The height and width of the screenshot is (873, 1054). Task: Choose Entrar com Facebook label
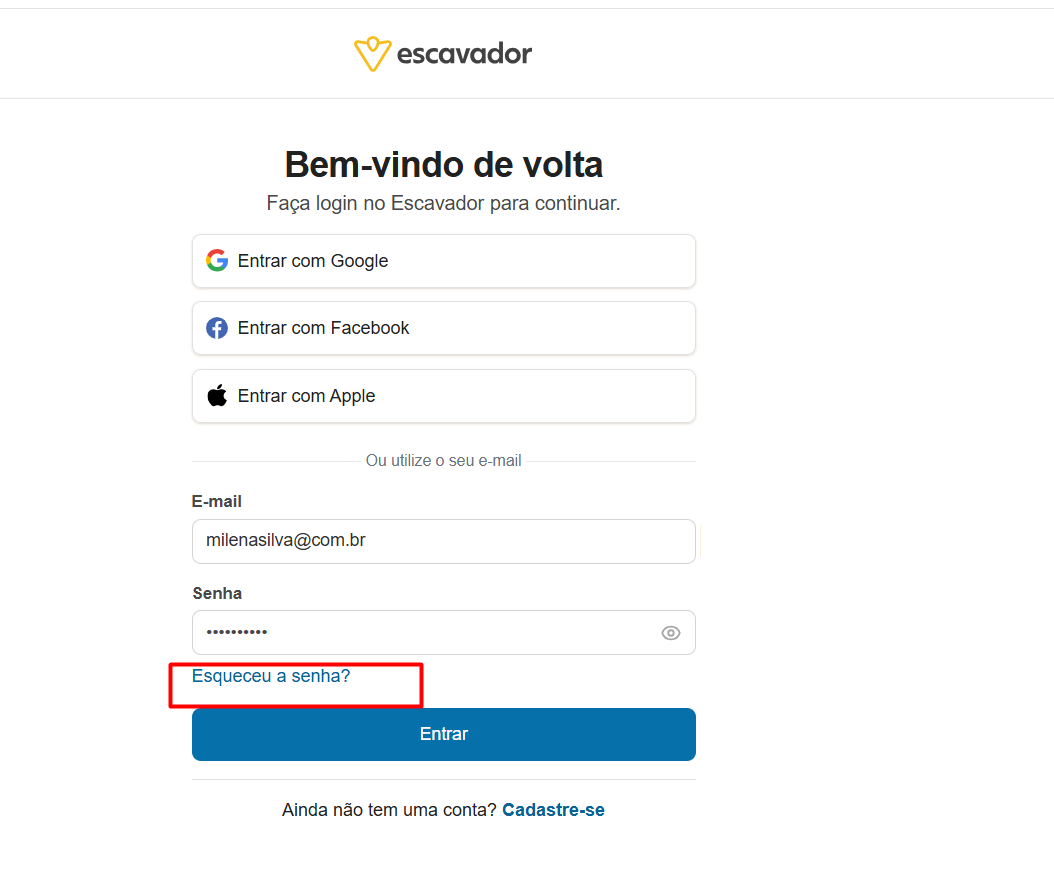pyautogui.click(x=323, y=328)
